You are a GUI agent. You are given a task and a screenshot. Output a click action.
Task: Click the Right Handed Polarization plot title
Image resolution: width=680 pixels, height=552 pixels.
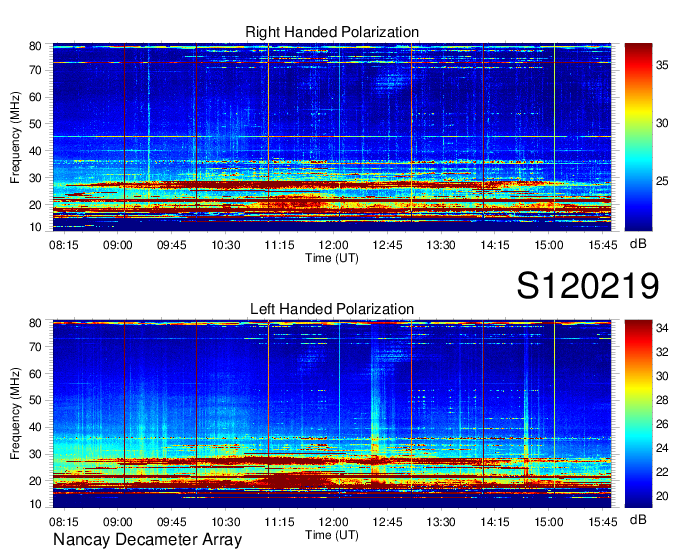(332, 32)
